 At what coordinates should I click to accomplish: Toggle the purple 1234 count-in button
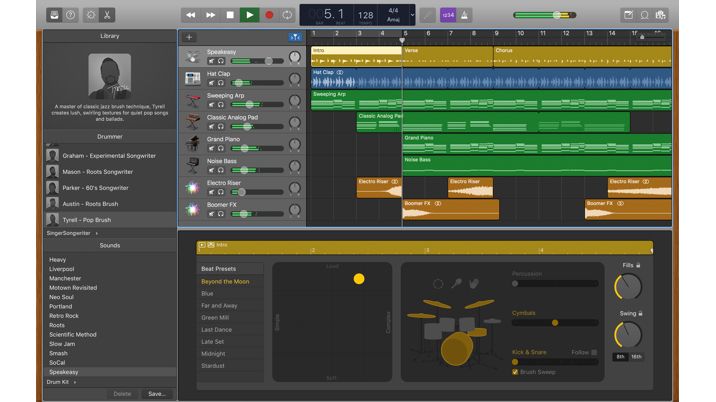[x=448, y=15]
